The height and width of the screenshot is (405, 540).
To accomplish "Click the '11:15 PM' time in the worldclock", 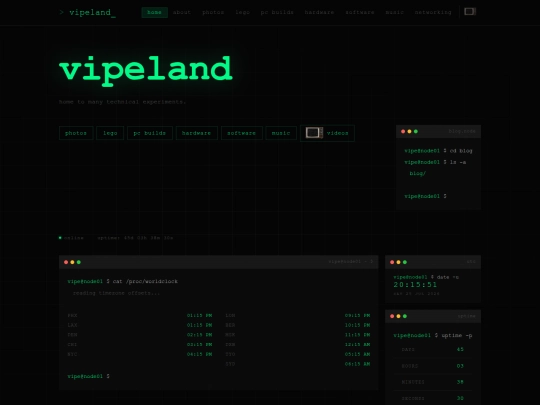I will point(357,335).
